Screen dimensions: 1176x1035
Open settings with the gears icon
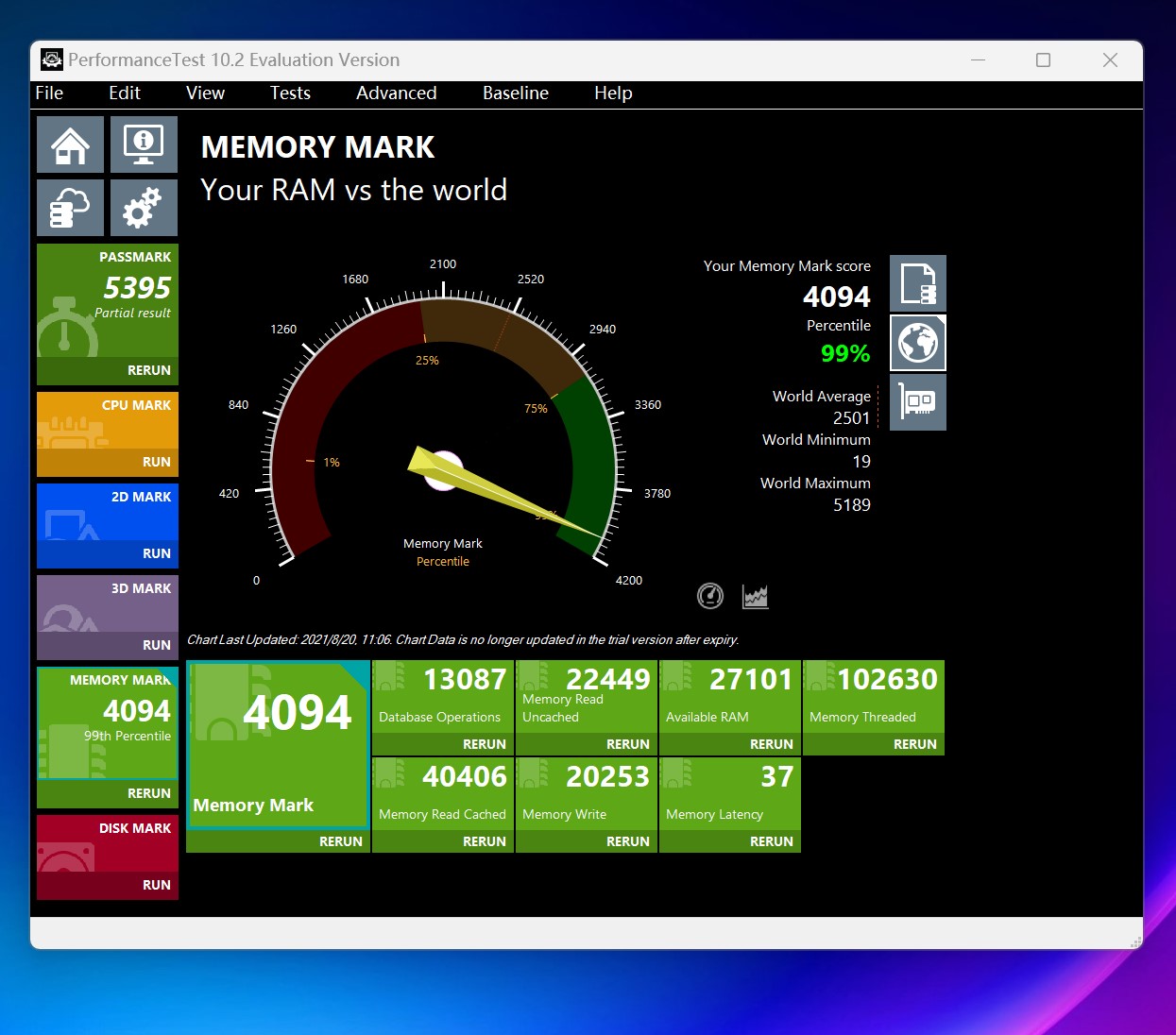[144, 208]
